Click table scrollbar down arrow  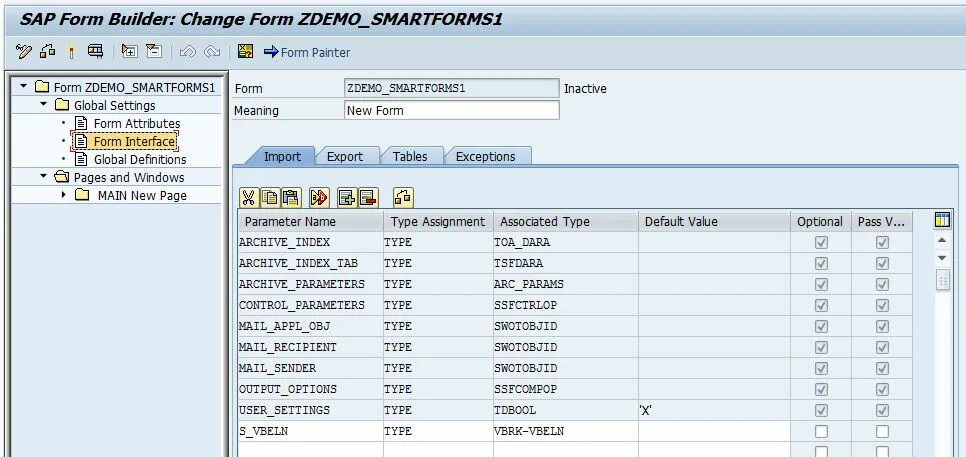tap(941, 257)
